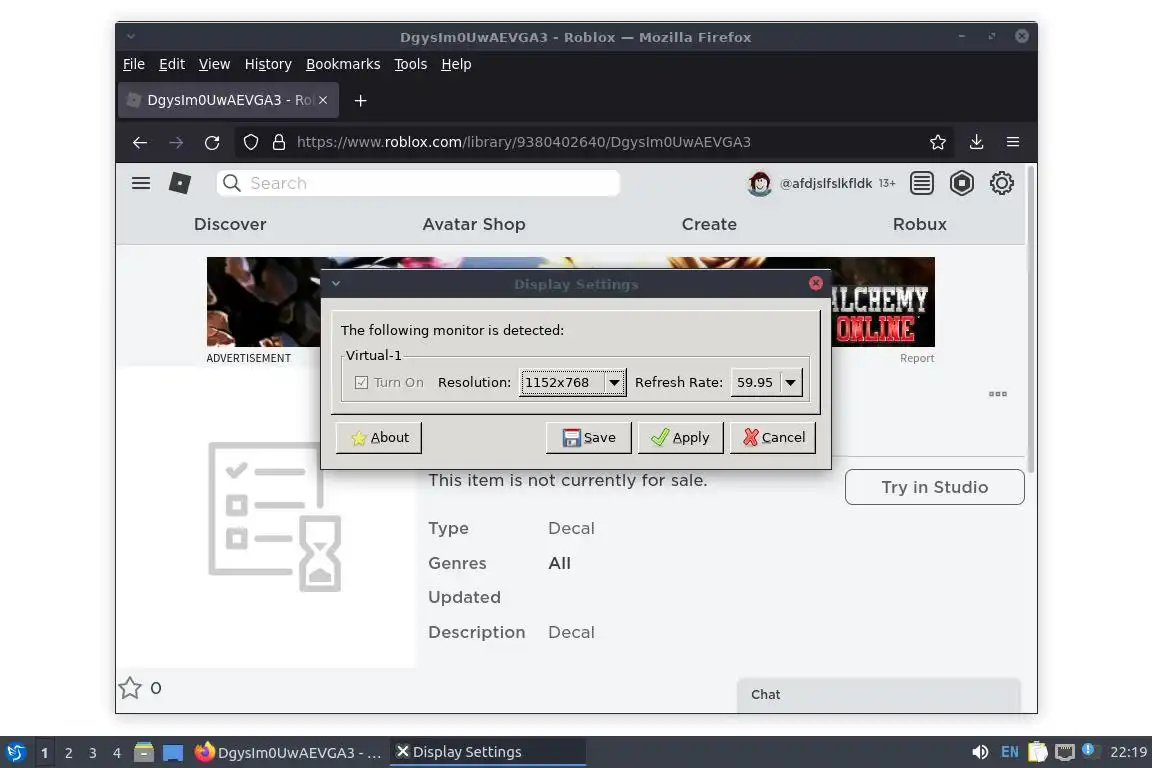Click the Roblox logo home icon
Image resolution: width=1152 pixels, height=768 pixels.
(180, 183)
